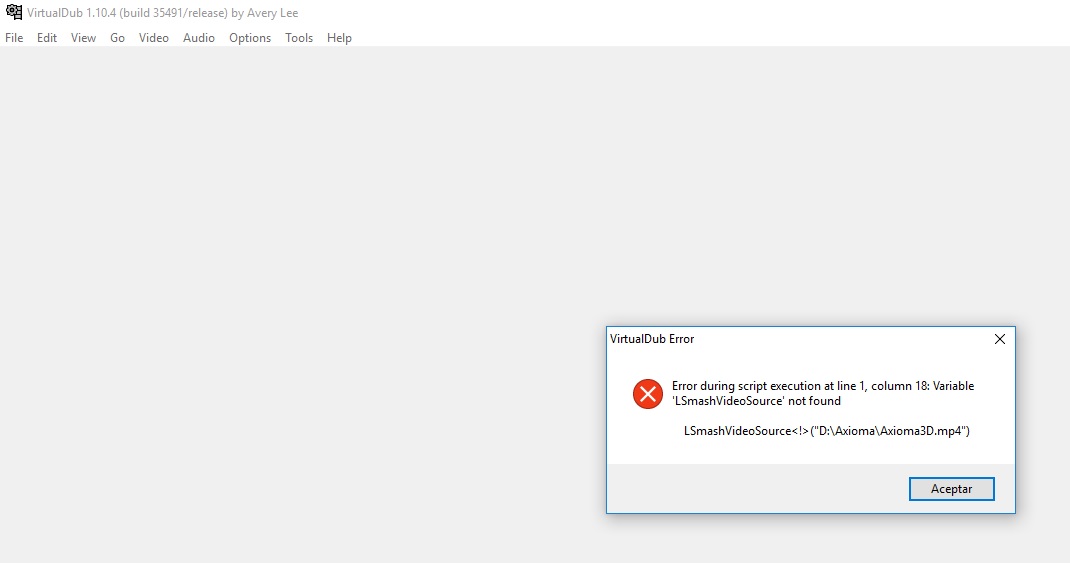This screenshot has height=563, width=1070.
Task: Click the VirtualDub gear icon in title bar
Action: point(14,12)
